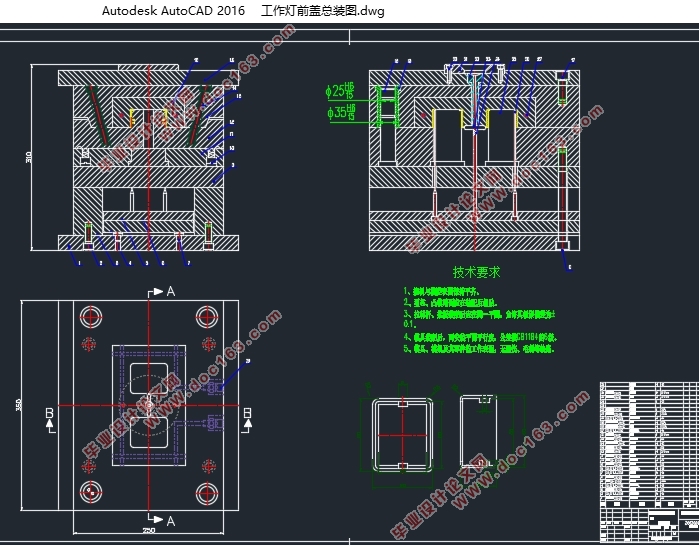Pick the 310 height dimension text

(29, 157)
